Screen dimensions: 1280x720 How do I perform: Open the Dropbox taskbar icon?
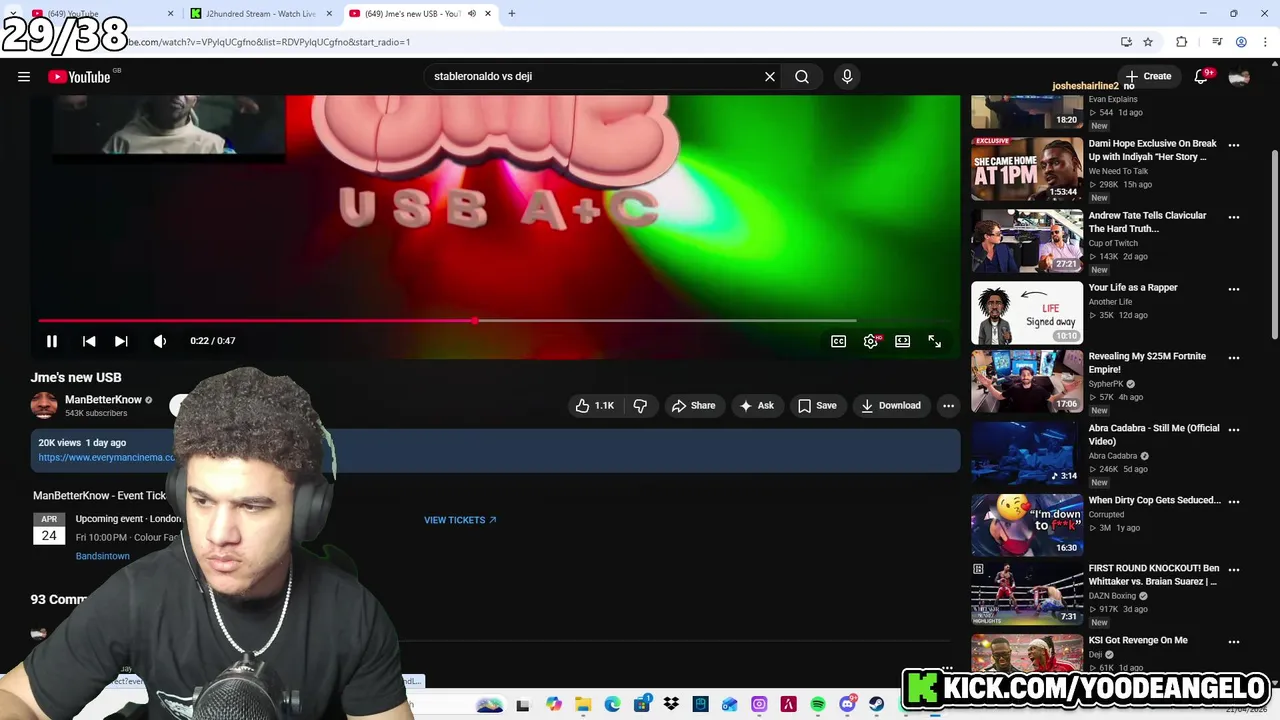pos(671,705)
